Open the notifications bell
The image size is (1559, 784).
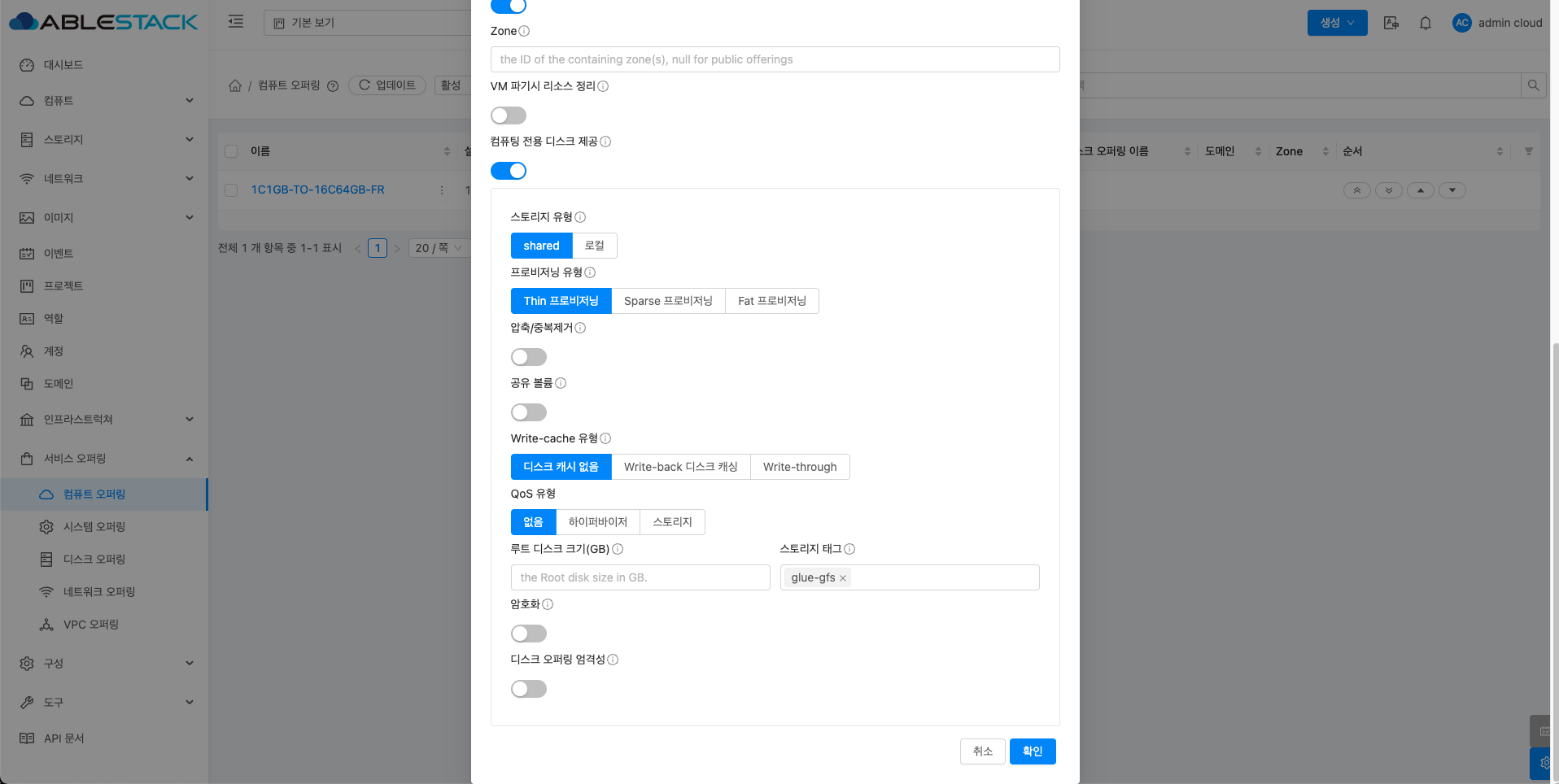[1426, 23]
